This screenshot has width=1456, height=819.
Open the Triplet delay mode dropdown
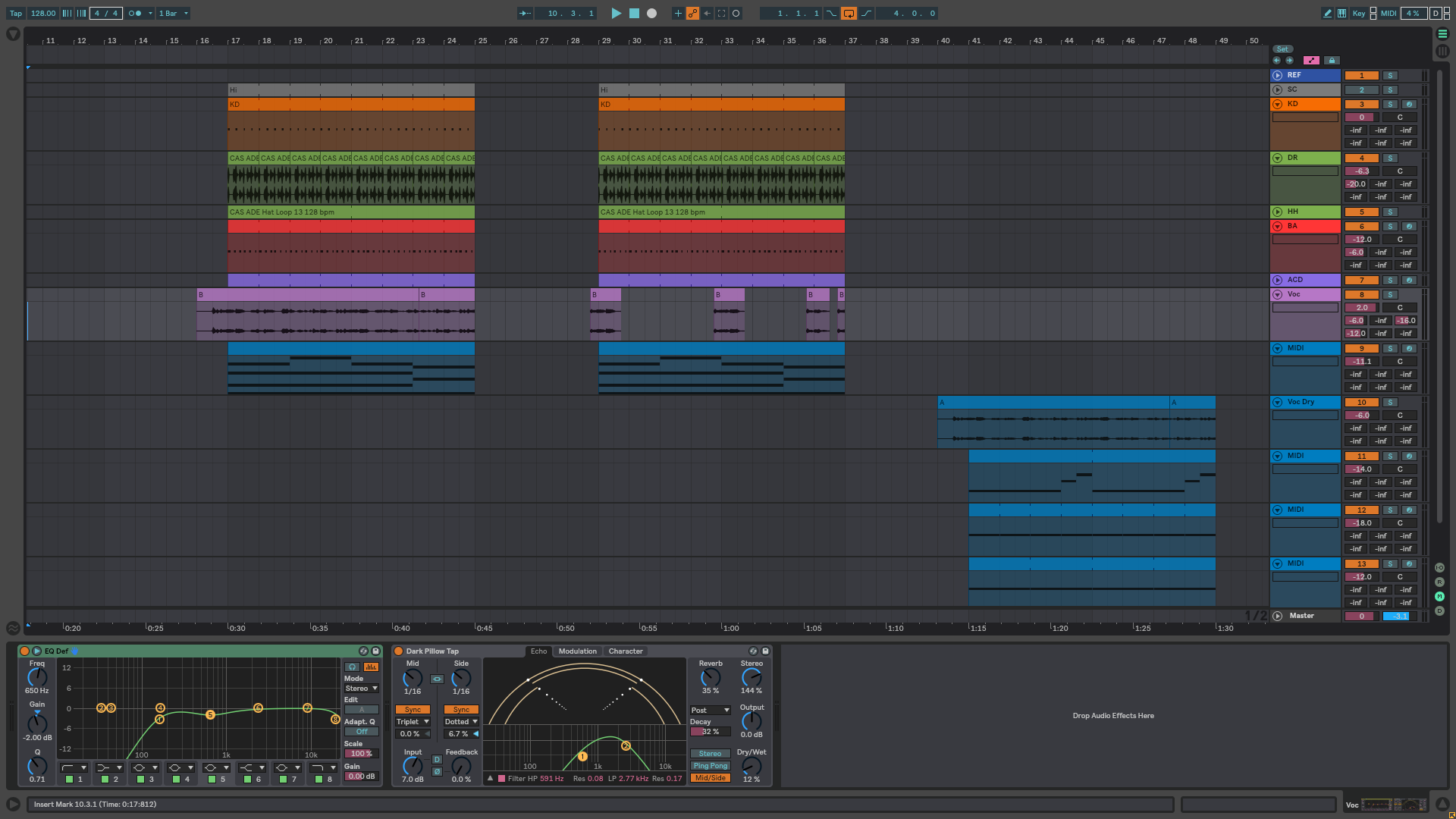(413, 722)
